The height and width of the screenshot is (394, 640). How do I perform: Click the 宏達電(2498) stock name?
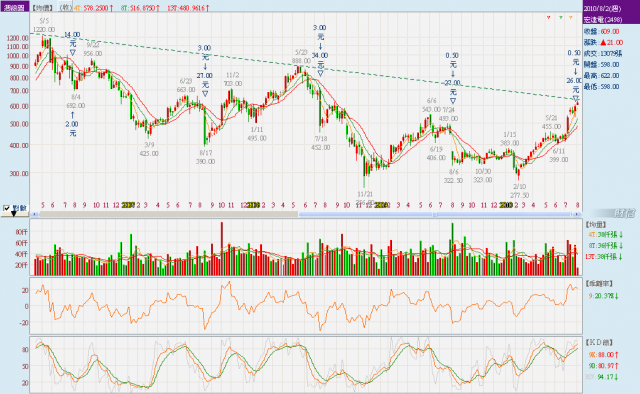point(603,20)
